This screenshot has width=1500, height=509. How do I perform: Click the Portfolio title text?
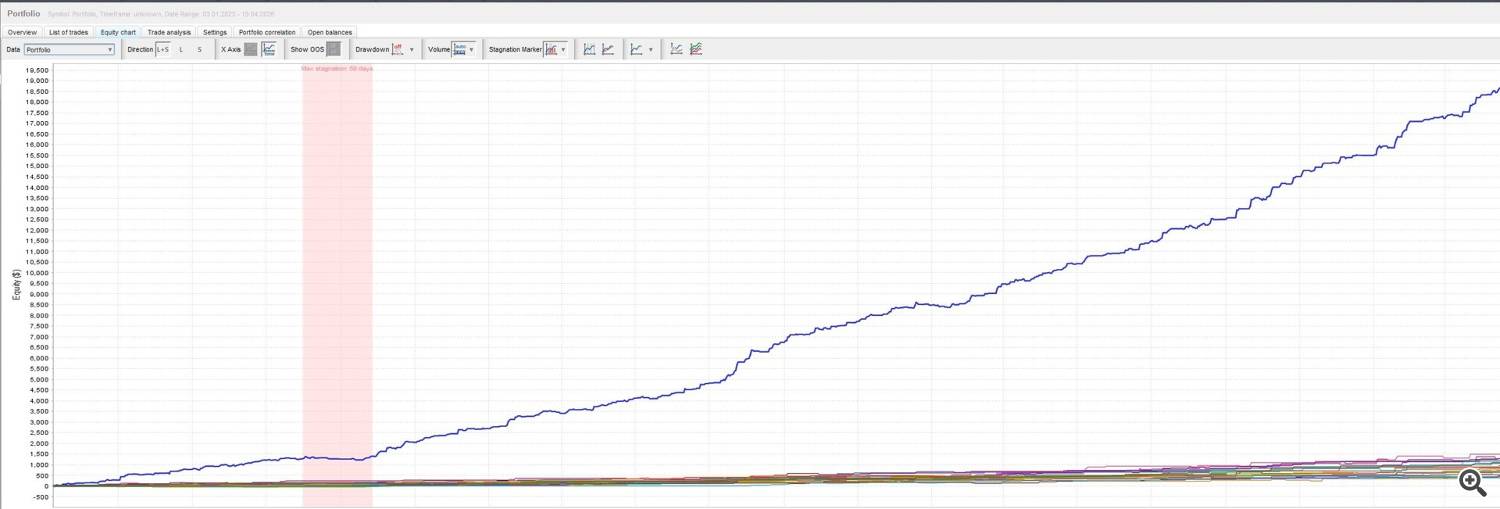click(23, 14)
